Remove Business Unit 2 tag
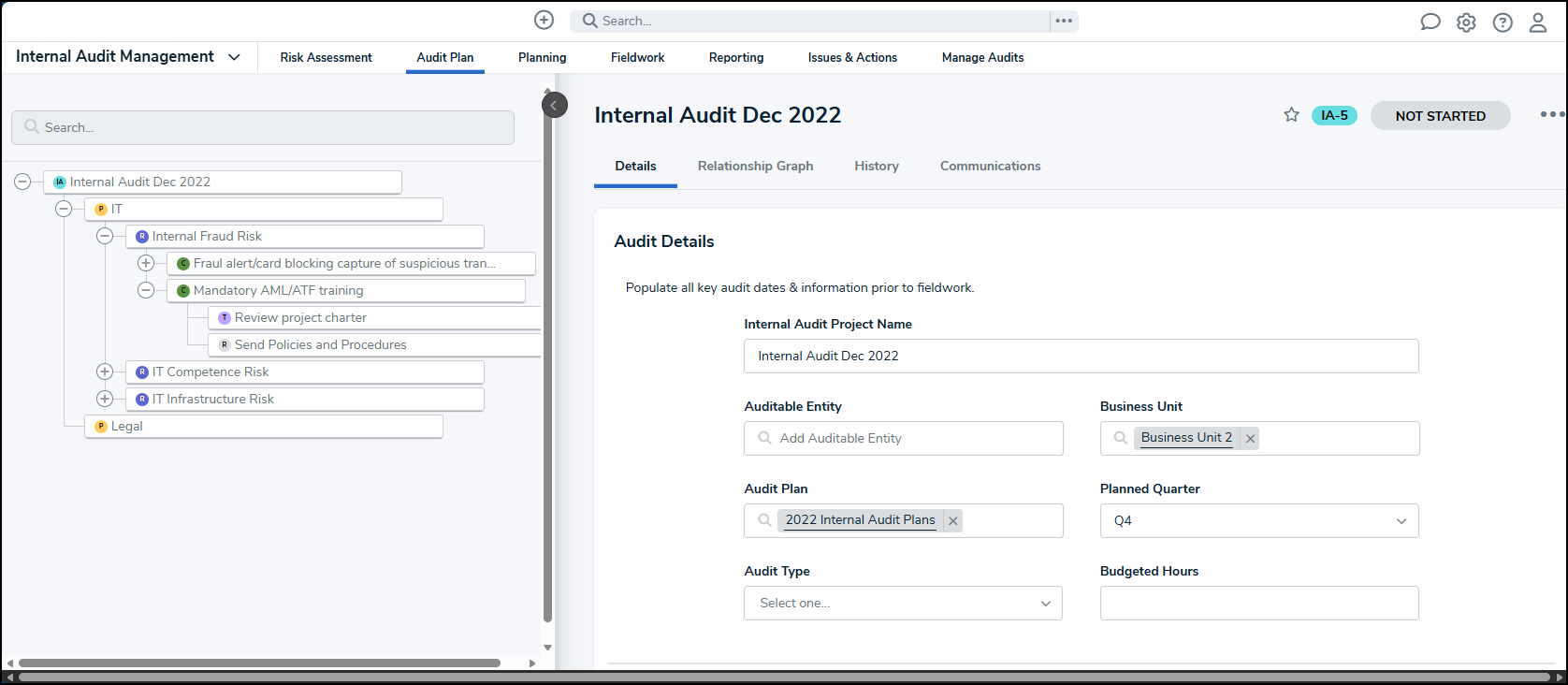Screen dimensions: 1568x685 pyautogui.click(x=1250, y=438)
